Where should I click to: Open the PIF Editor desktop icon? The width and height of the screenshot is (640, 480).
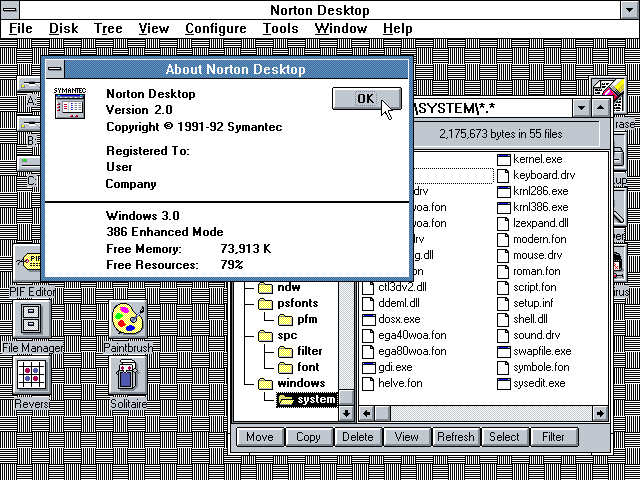pos(27,263)
